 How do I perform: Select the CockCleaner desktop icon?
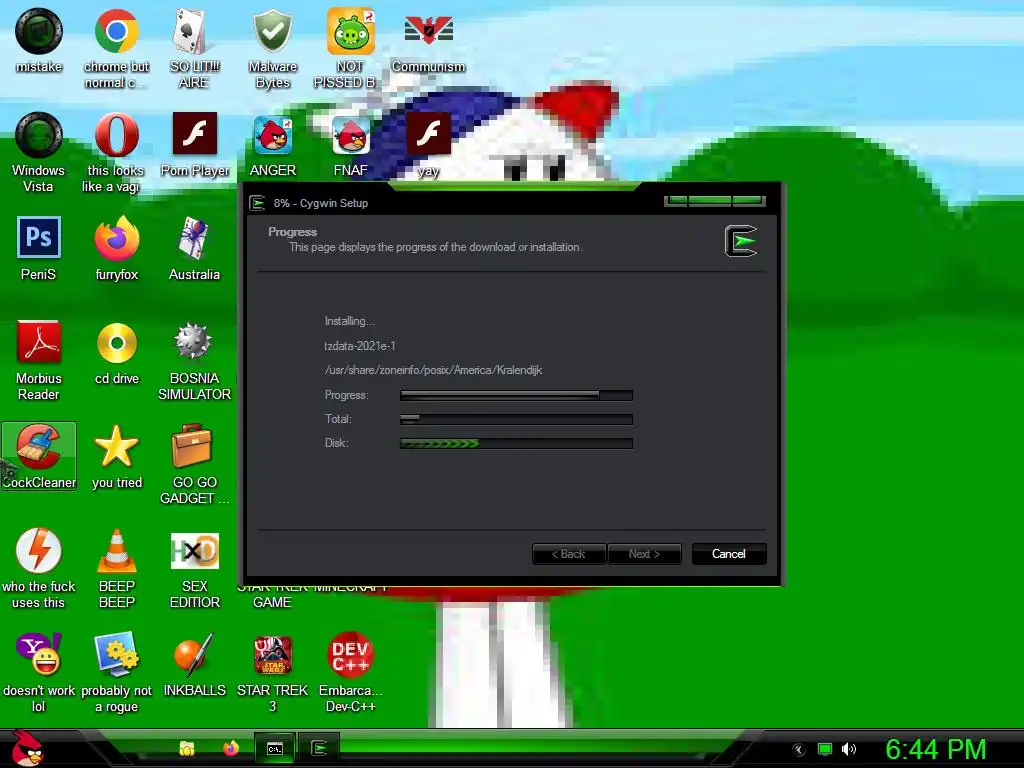[x=39, y=456]
